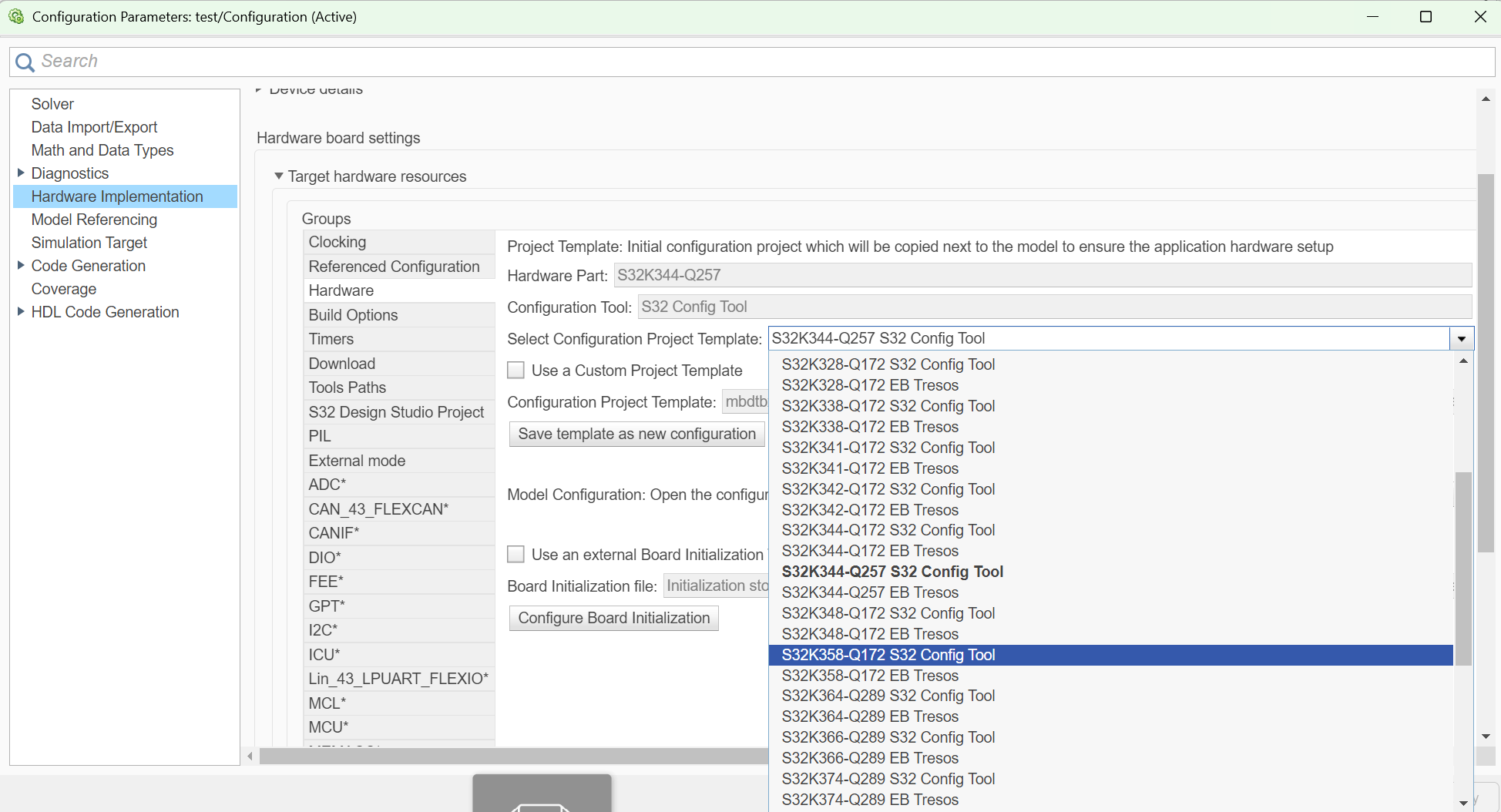Open Simulation Target page
Screen dimensions: 1501x812
click(89, 243)
